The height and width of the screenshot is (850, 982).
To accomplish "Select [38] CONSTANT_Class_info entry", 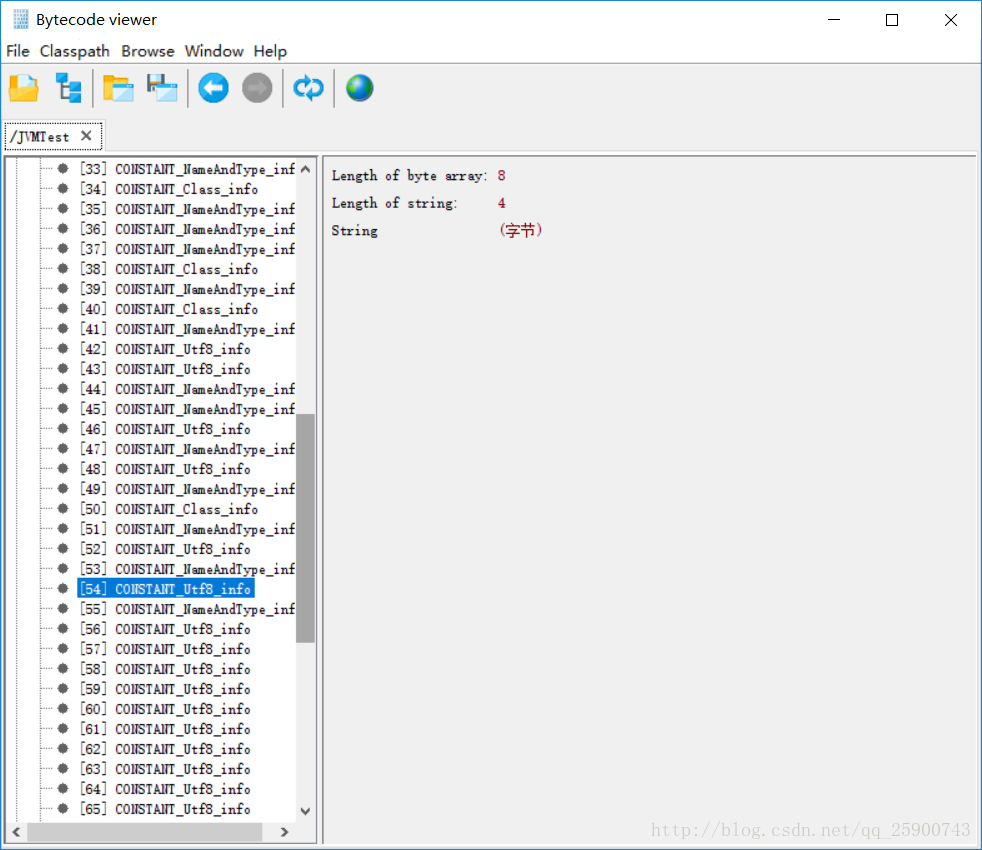I will tap(168, 269).
